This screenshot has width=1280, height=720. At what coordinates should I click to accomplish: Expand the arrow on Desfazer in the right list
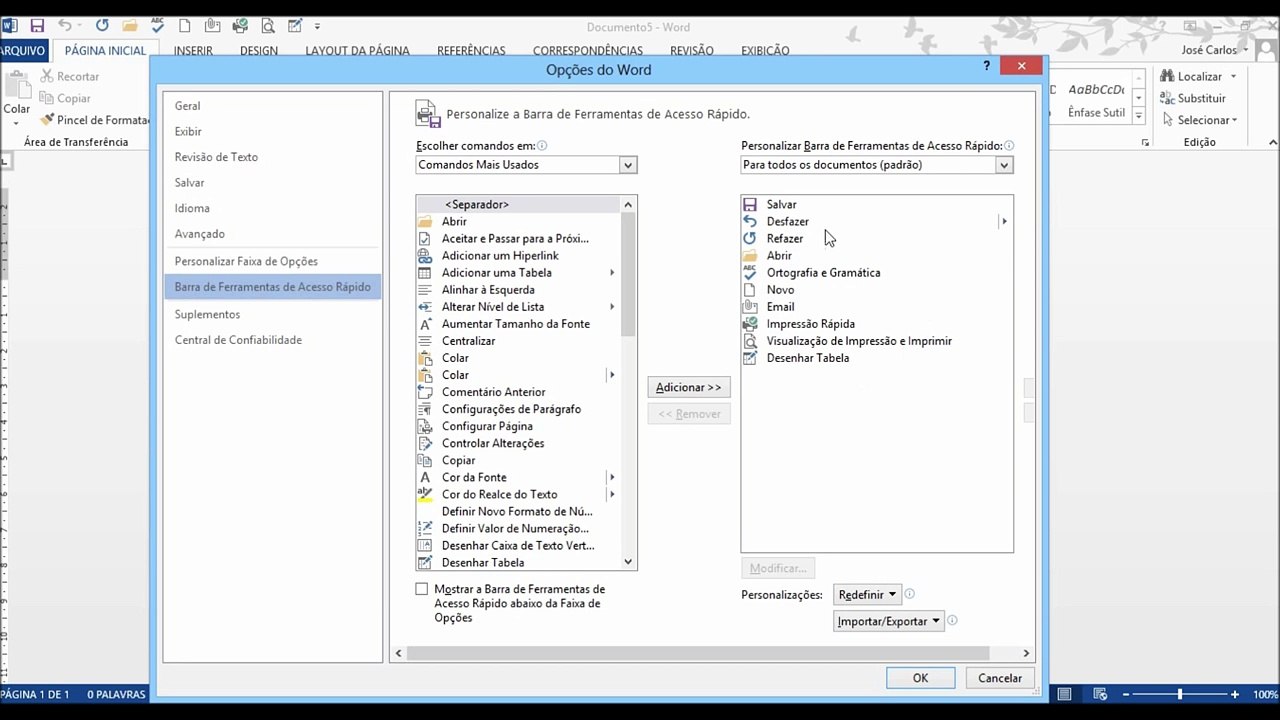(x=1004, y=222)
